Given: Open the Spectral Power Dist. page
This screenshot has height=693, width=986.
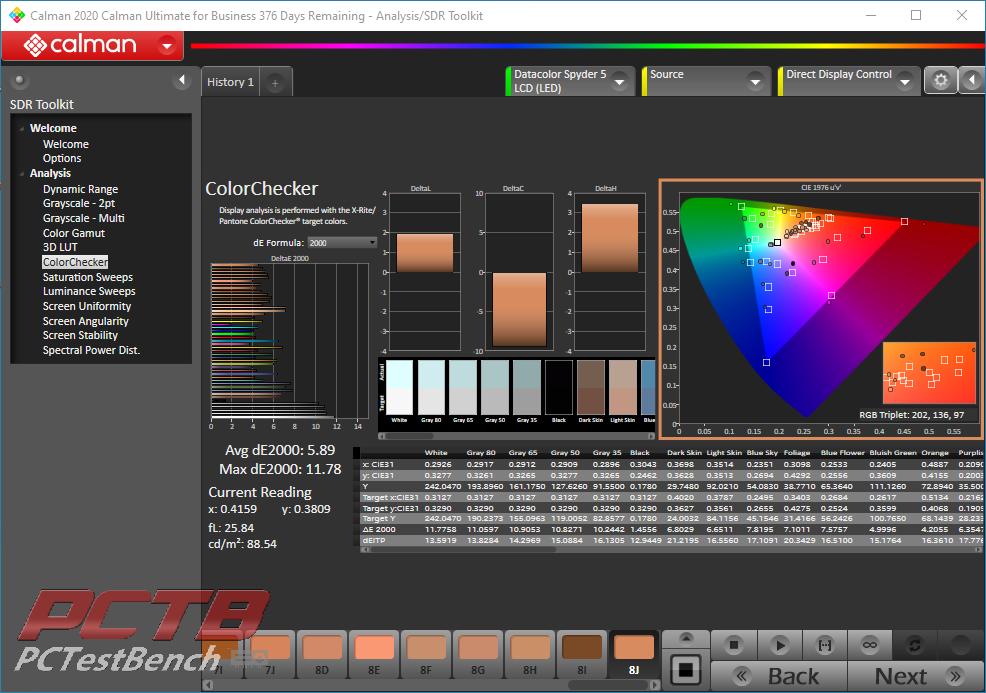Looking at the screenshot, I should click(91, 350).
